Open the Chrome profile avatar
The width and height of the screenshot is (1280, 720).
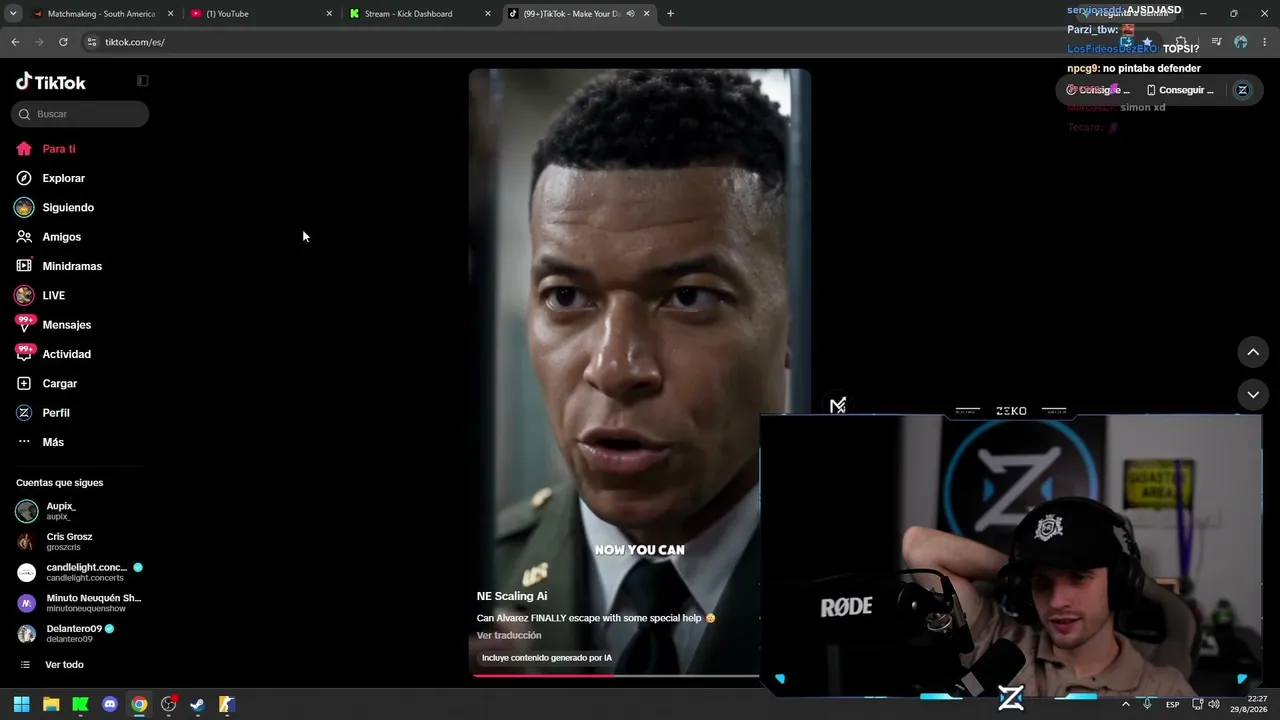coord(1241,42)
